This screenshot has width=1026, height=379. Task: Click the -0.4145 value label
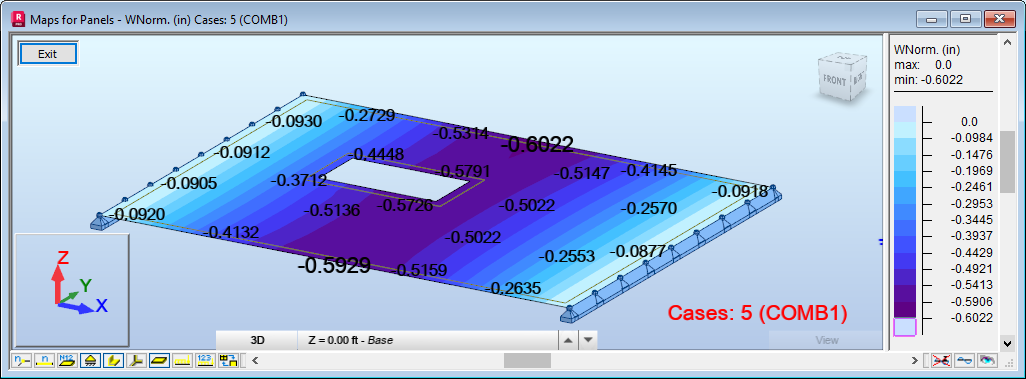[648, 171]
